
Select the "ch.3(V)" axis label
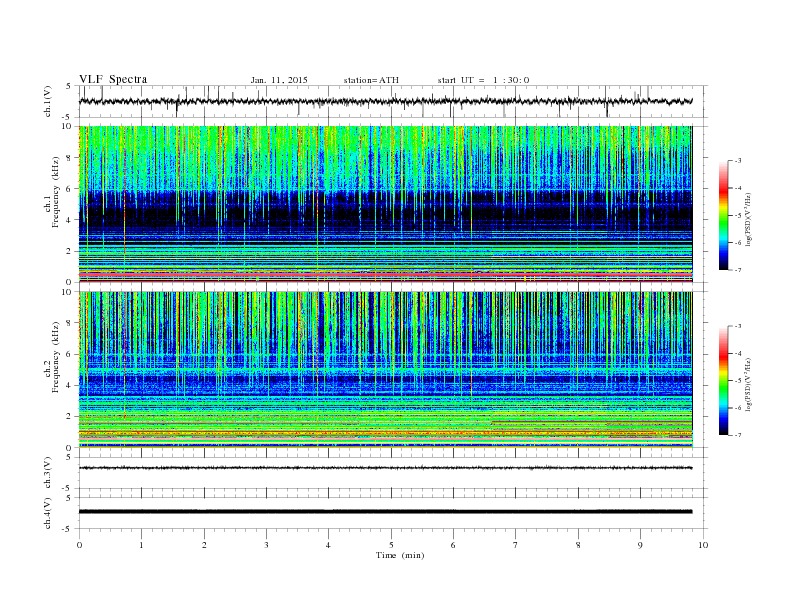point(47,473)
